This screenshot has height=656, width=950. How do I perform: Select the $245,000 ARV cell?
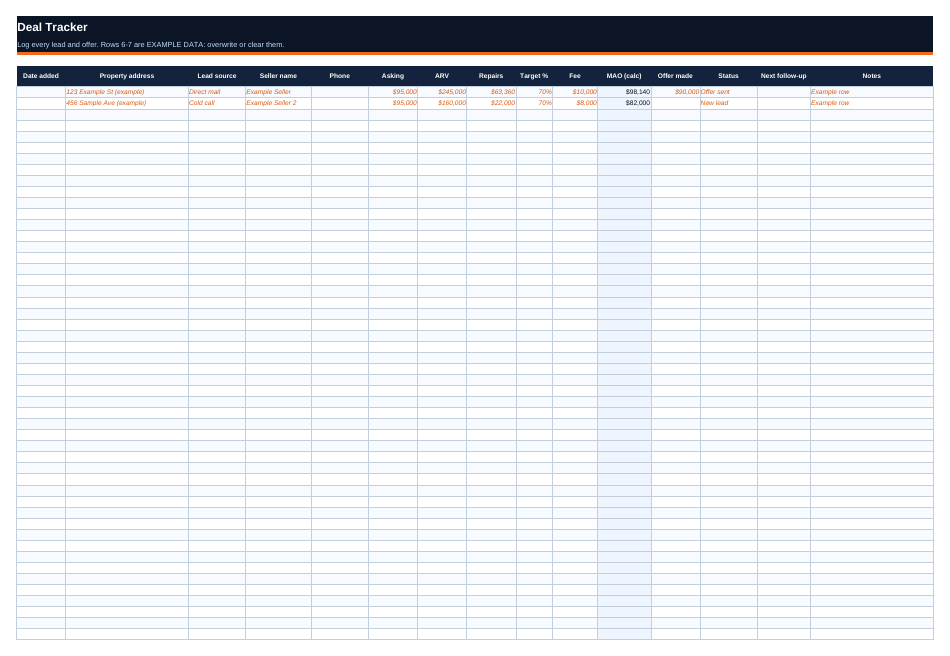442,92
